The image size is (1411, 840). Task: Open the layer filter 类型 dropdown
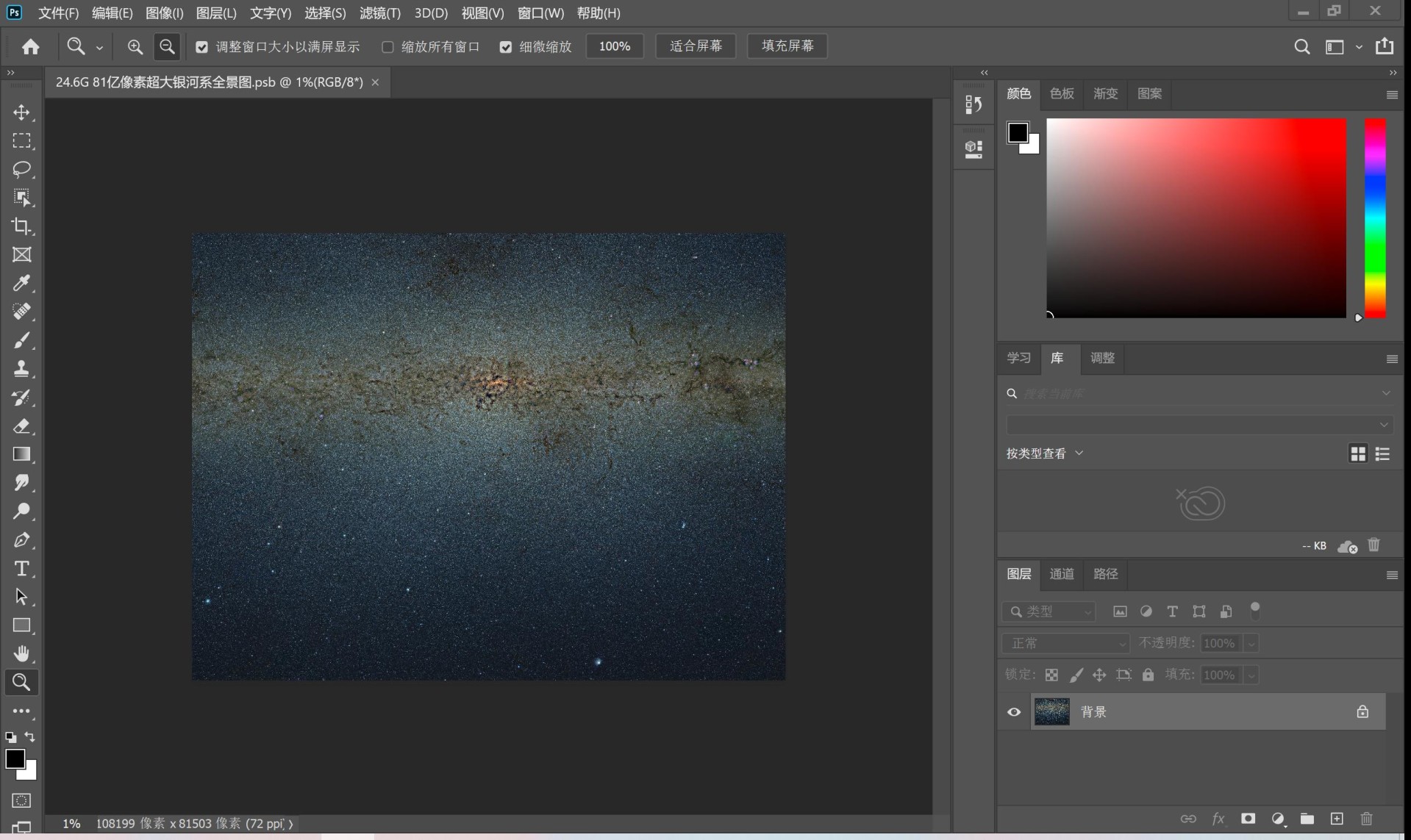1049,611
